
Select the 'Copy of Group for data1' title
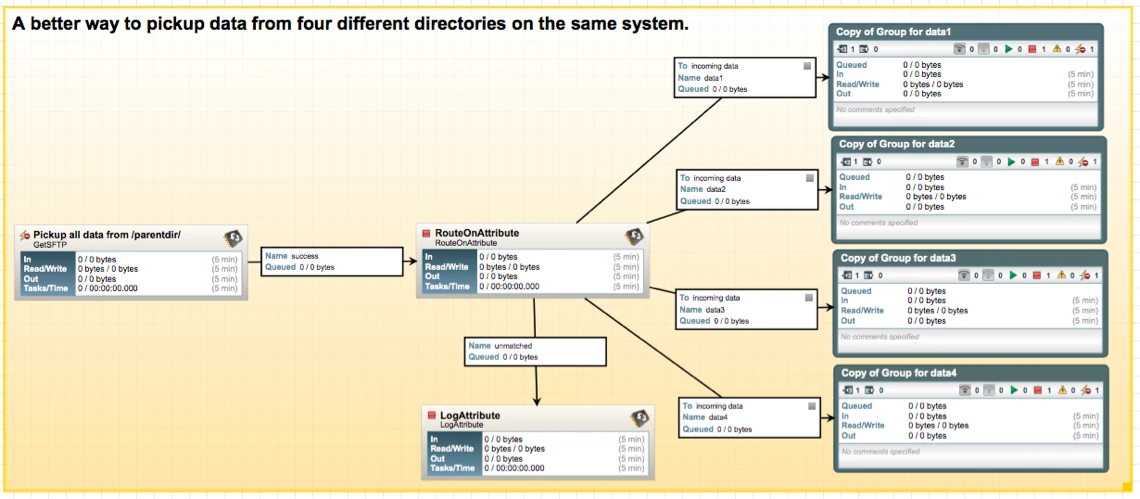(x=894, y=32)
